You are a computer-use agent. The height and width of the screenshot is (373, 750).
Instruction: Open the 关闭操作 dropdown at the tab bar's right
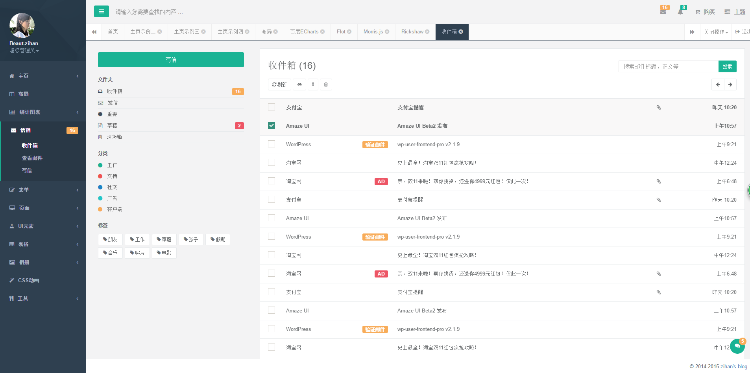(x=716, y=32)
